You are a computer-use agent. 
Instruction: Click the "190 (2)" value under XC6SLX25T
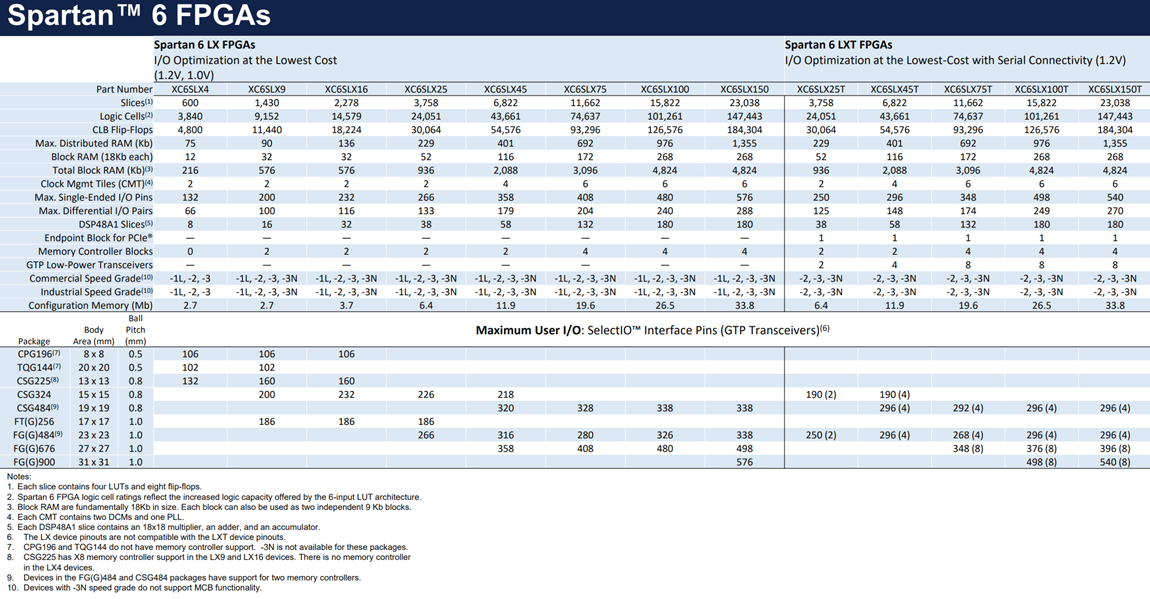coord(821,394)
